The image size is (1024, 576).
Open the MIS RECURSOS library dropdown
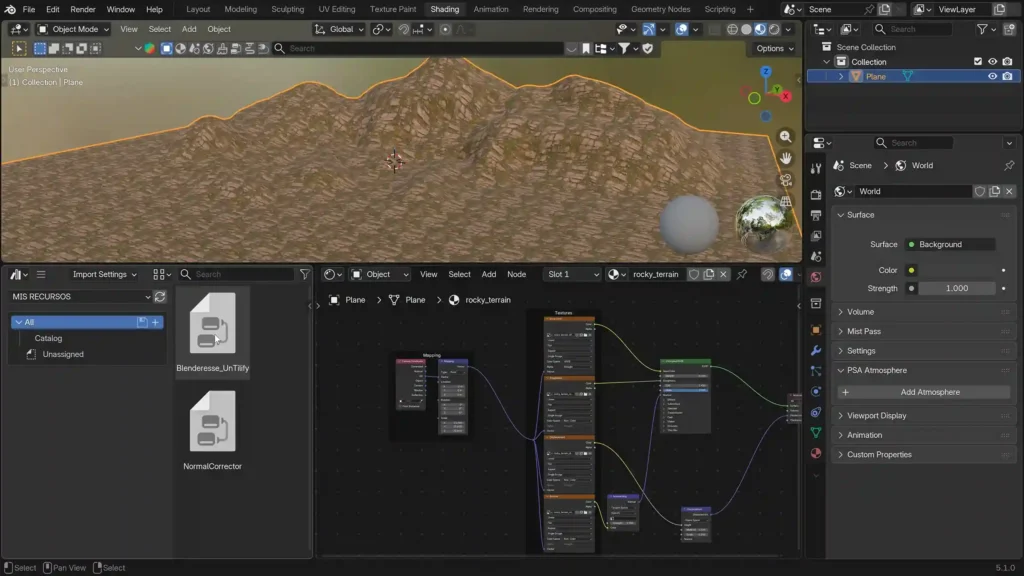[x=81, y=296]
